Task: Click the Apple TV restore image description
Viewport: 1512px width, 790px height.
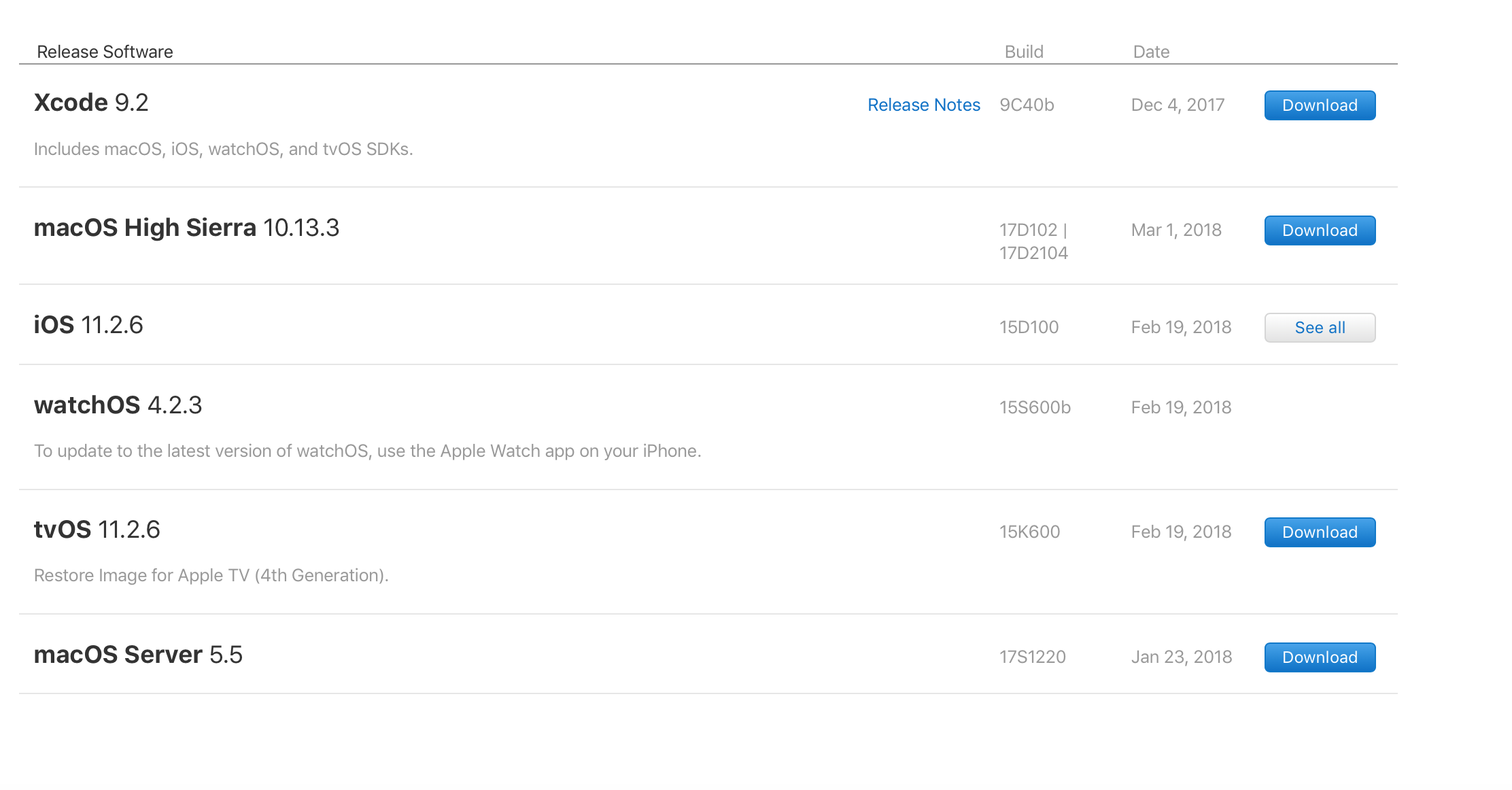Action: click(211, 576)
